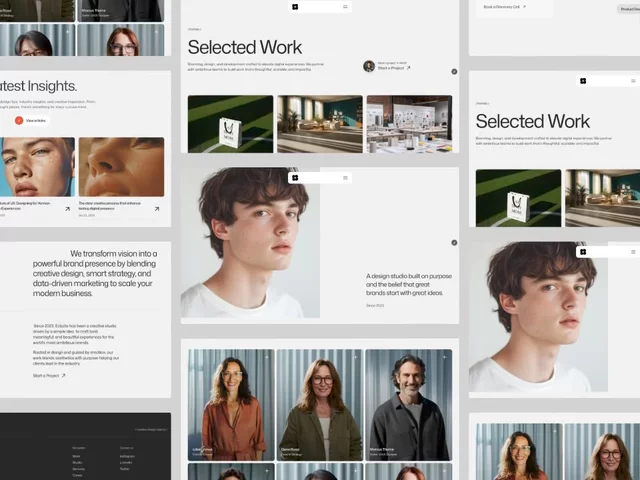The width and height of the screenshot is (640, 480).
Task: Open the LinkedIn link in the footer
Action: (x=126, y=462)
